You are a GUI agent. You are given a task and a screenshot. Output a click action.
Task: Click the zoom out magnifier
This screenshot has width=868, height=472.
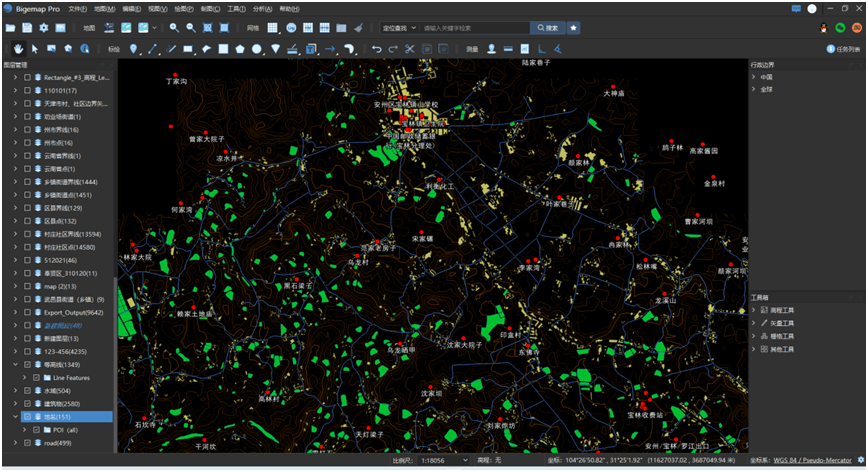click(x=190, y=28)
